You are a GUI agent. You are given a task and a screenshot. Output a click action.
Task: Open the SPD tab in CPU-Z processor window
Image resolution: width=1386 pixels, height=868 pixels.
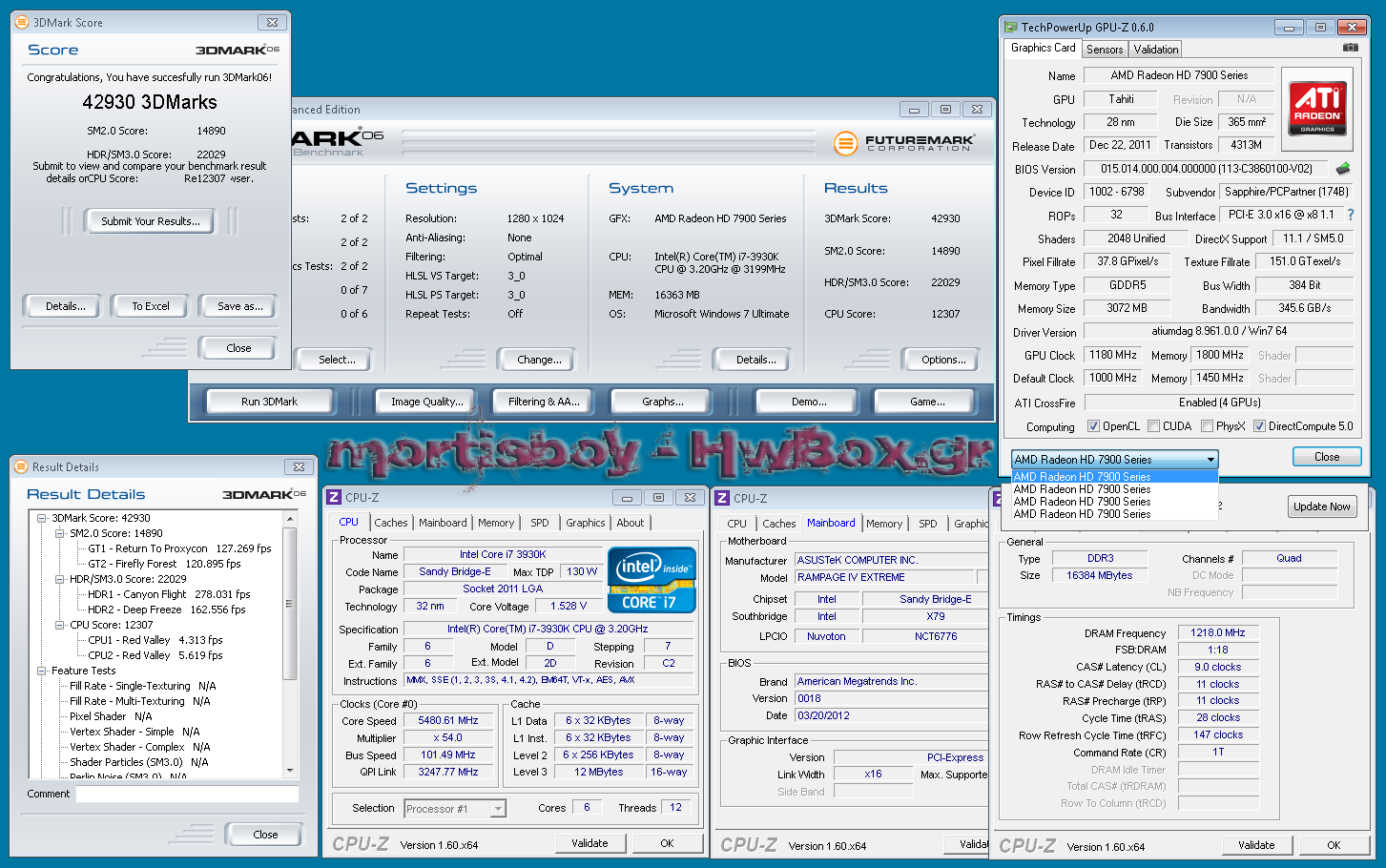pyautogui.click(x=540, y=523)
